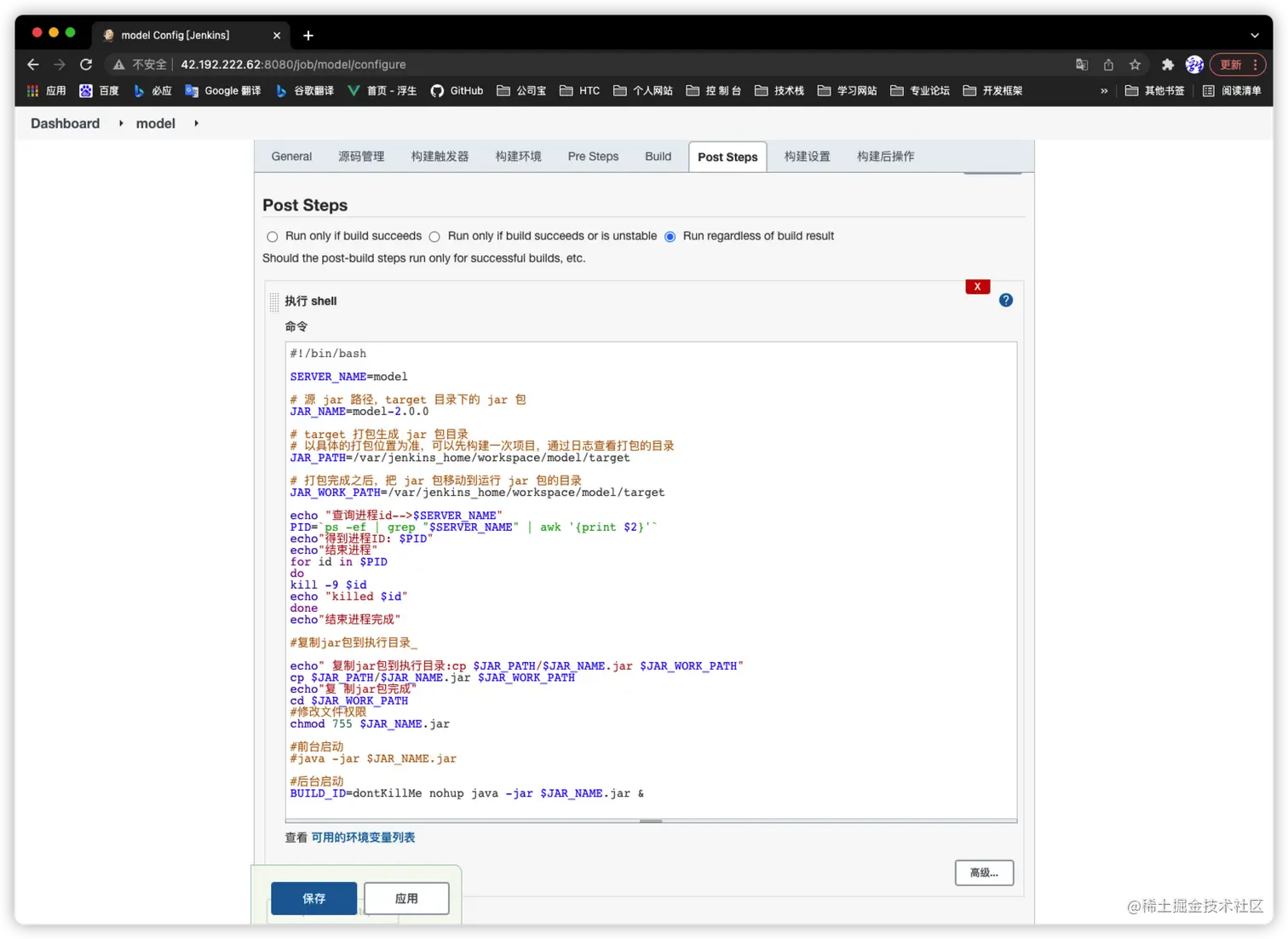1288x939 pixels.
Task: Open the chevron next to model breadcrumb
Action: point(195,123)
